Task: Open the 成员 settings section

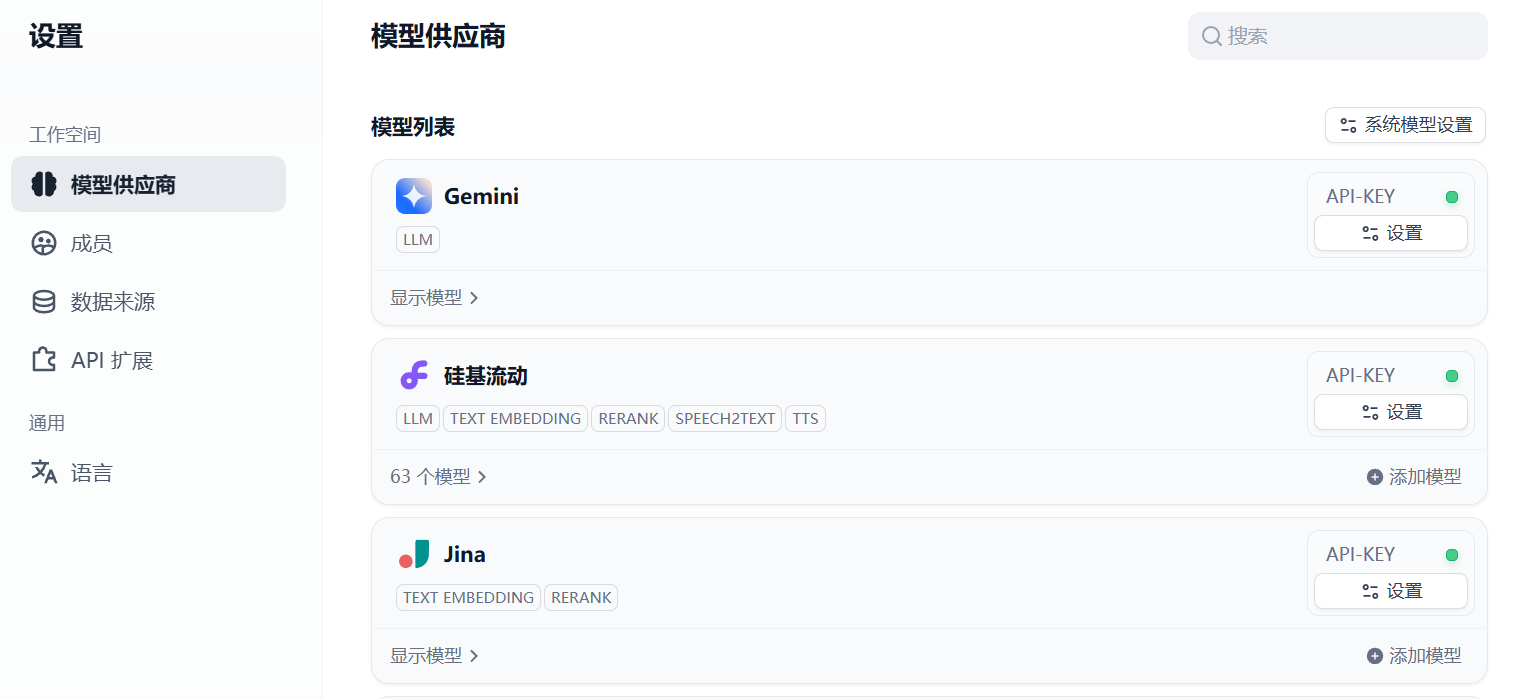Action: [92, 244]
